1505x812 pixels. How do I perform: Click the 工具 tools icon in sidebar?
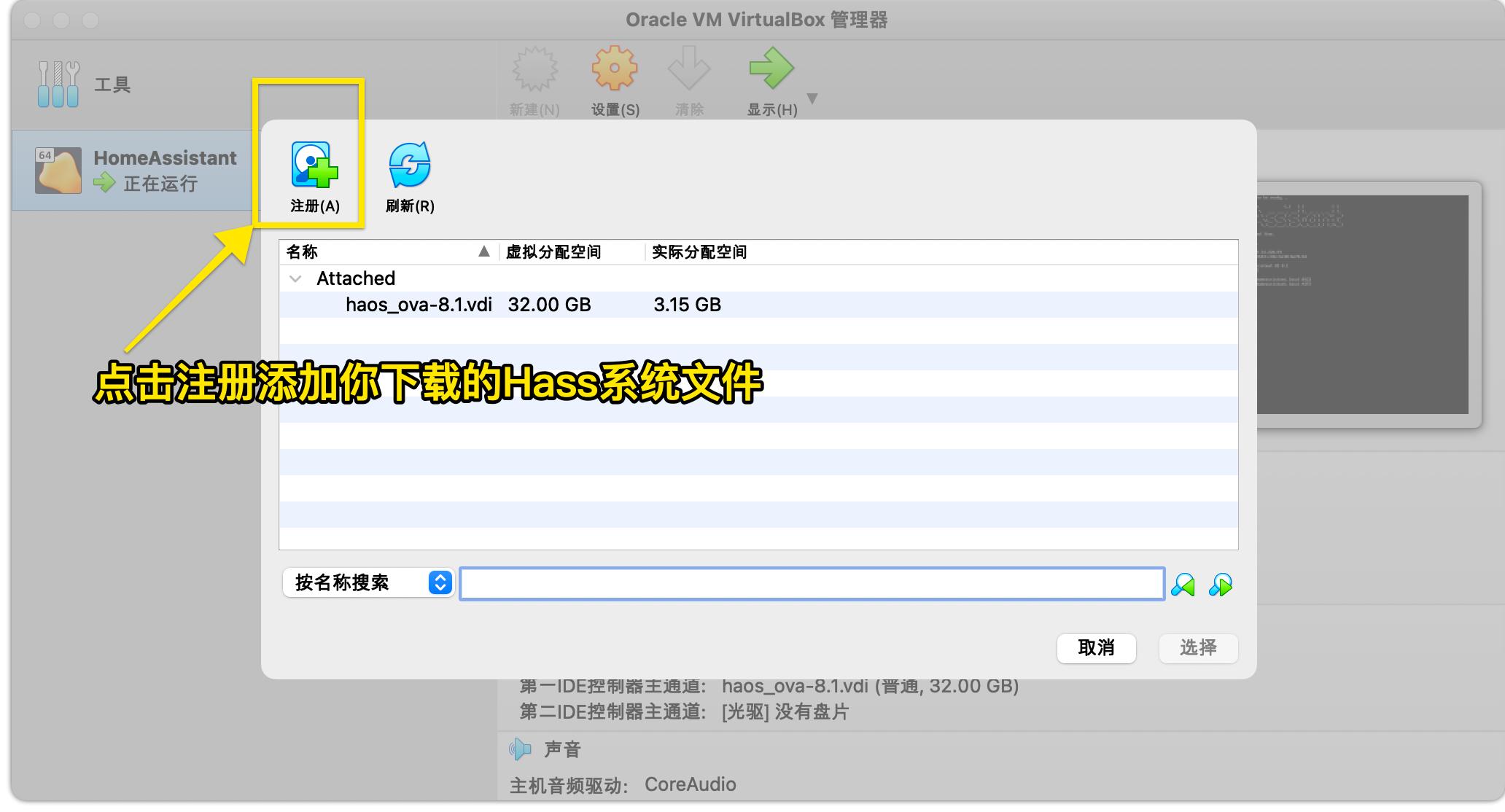(57, 83)
